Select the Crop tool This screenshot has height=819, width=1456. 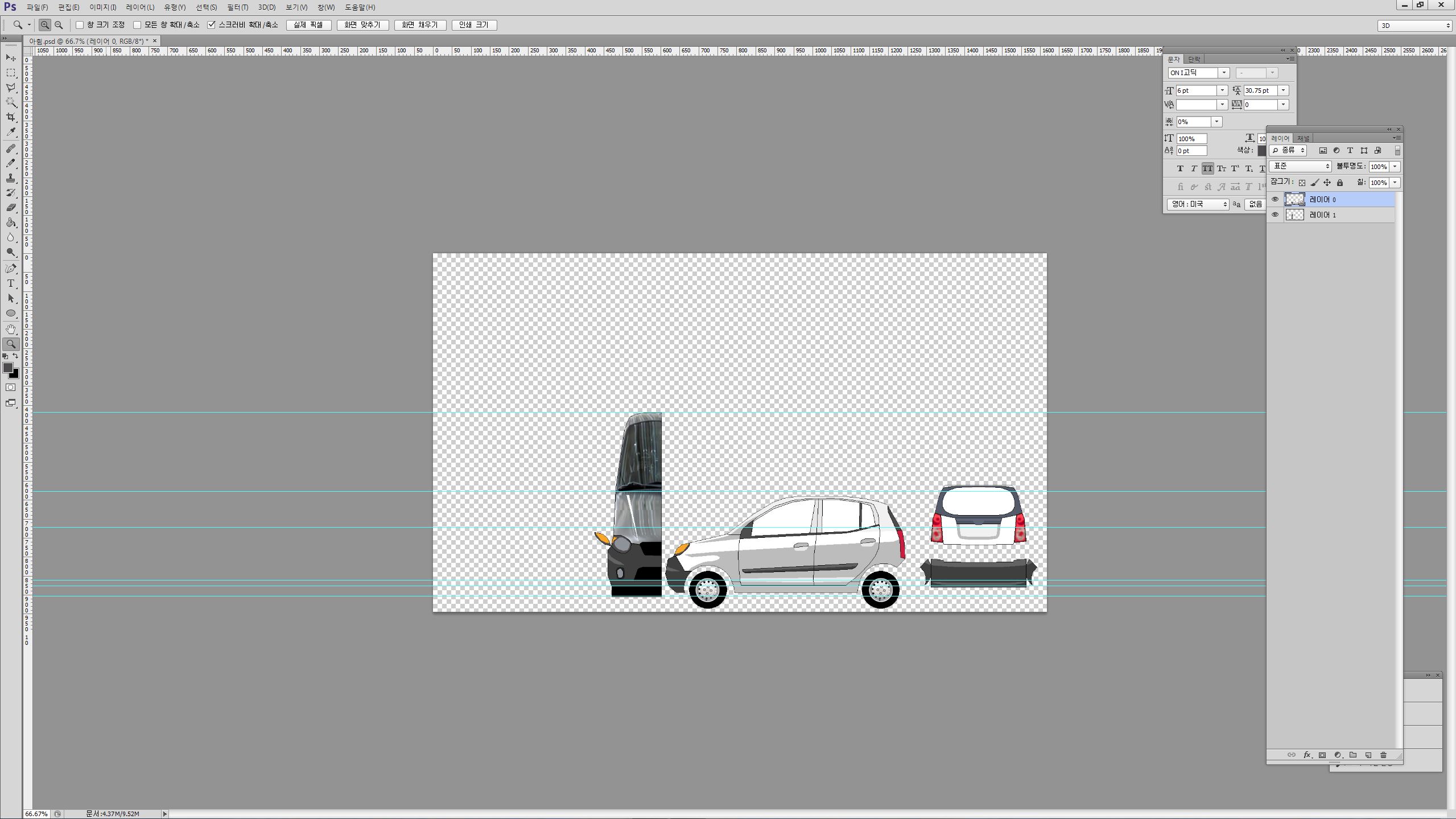coord(11,117)
